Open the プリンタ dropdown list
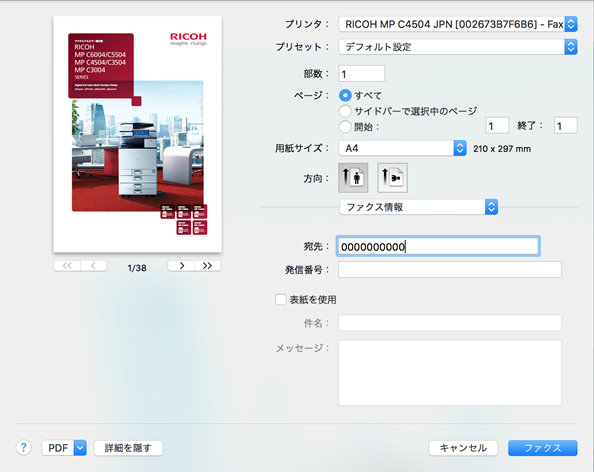 pos(458,24)
